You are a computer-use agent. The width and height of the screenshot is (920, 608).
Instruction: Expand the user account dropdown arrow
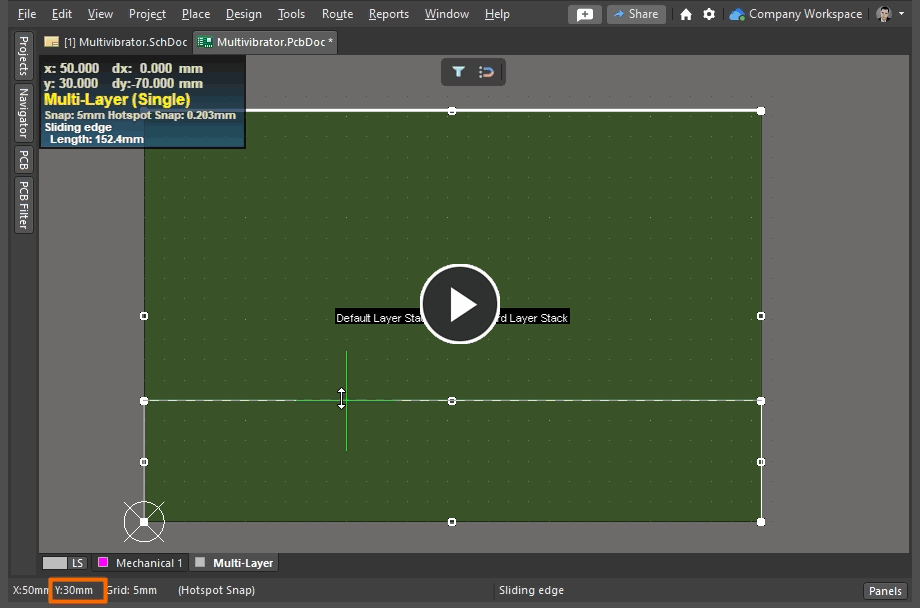[x=903, y=14]
